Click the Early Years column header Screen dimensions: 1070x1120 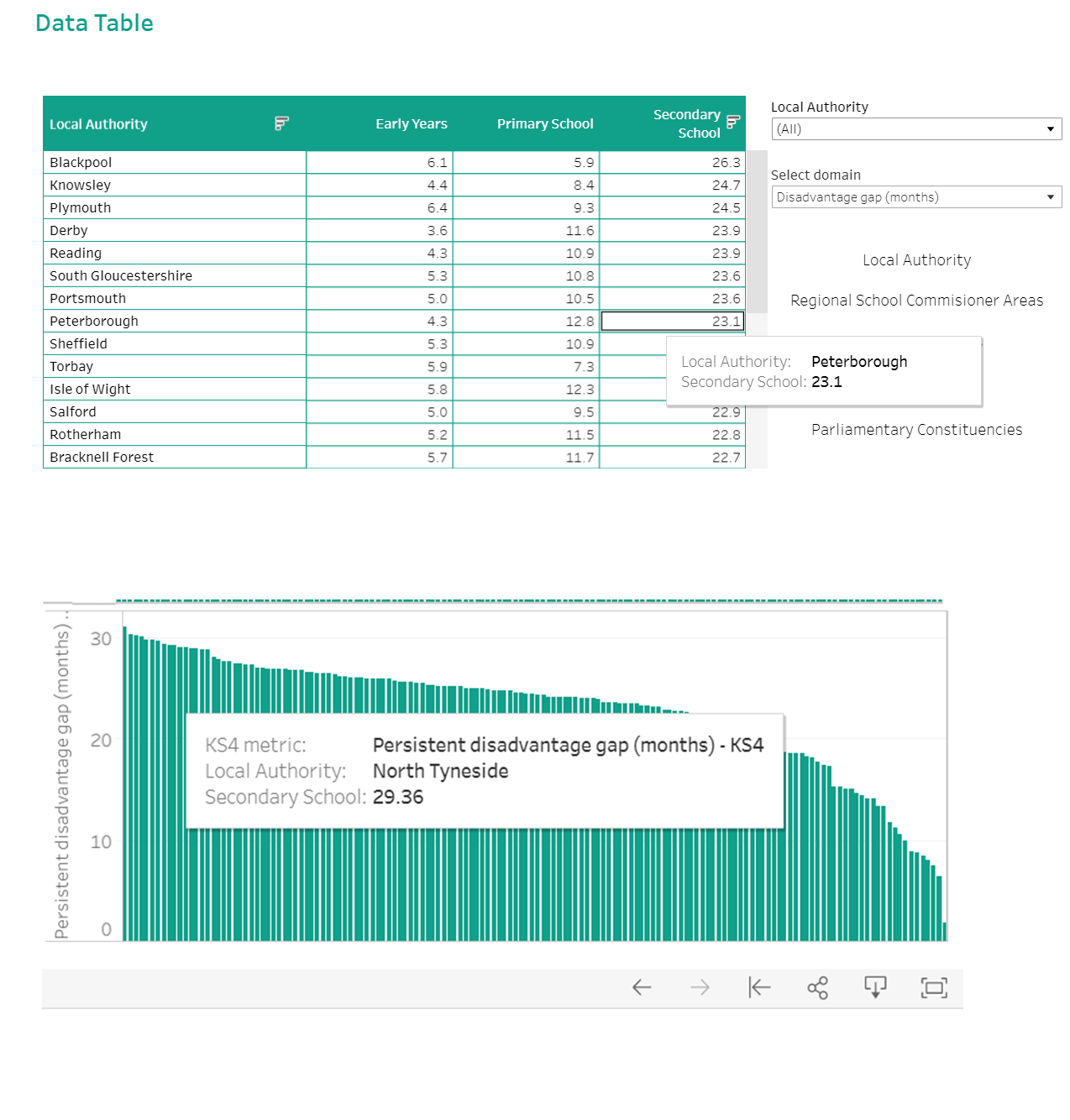[412, 124]
